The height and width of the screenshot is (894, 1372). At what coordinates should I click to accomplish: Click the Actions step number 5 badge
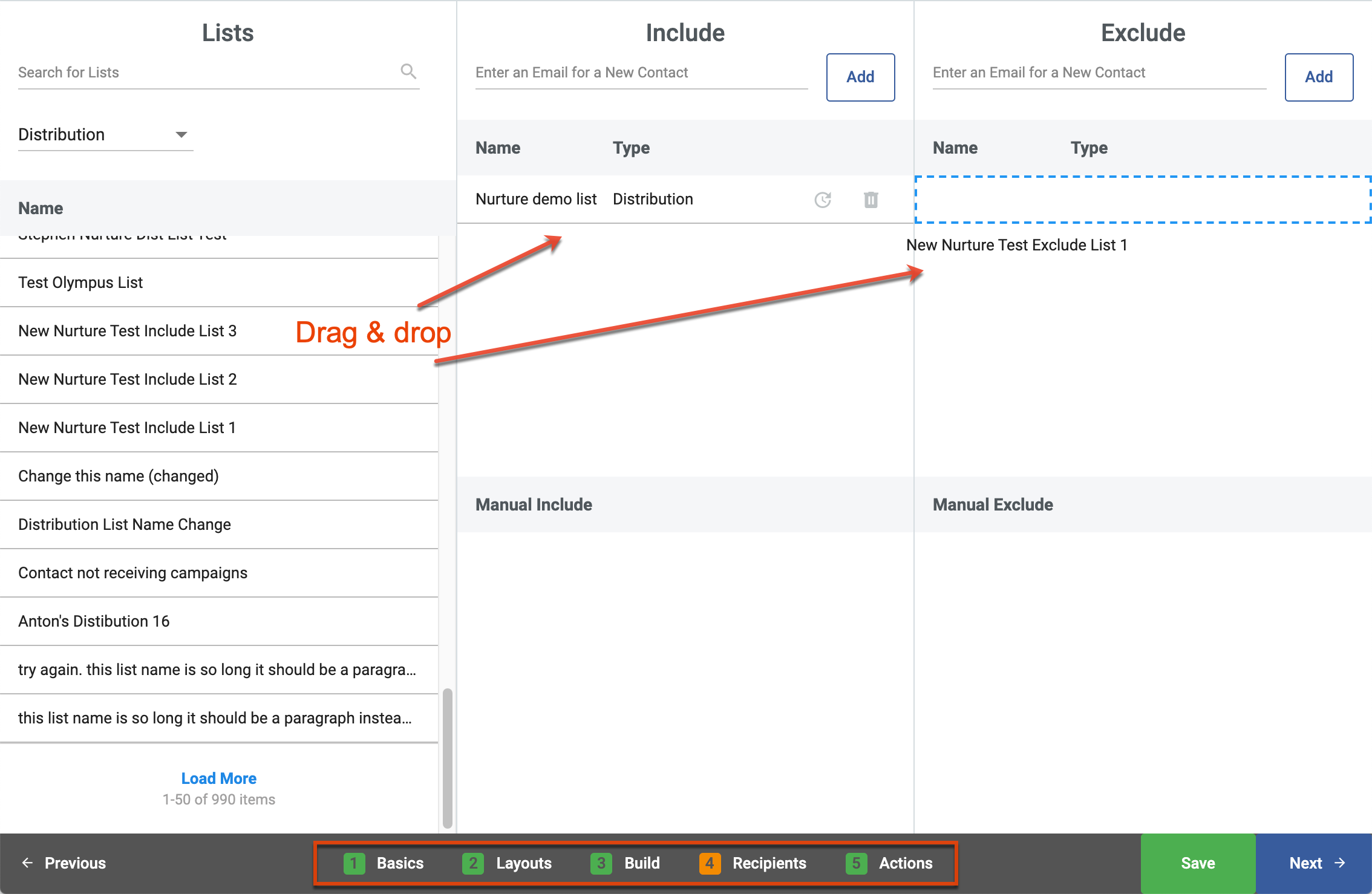pos(856,863)
